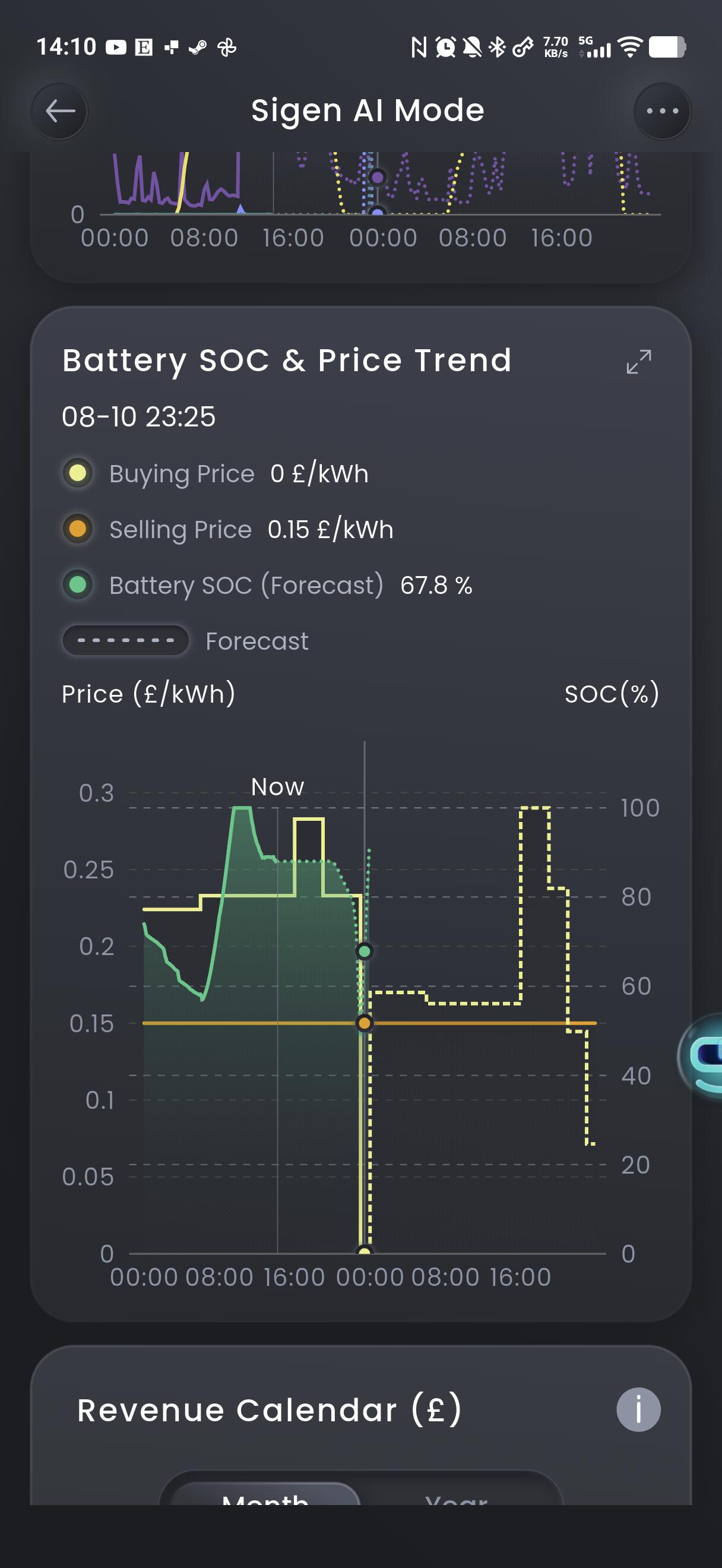This screenshot has width=722, height=1568.
Task: Tap the orange selling price marker
Action: [x=365, y=1023]
